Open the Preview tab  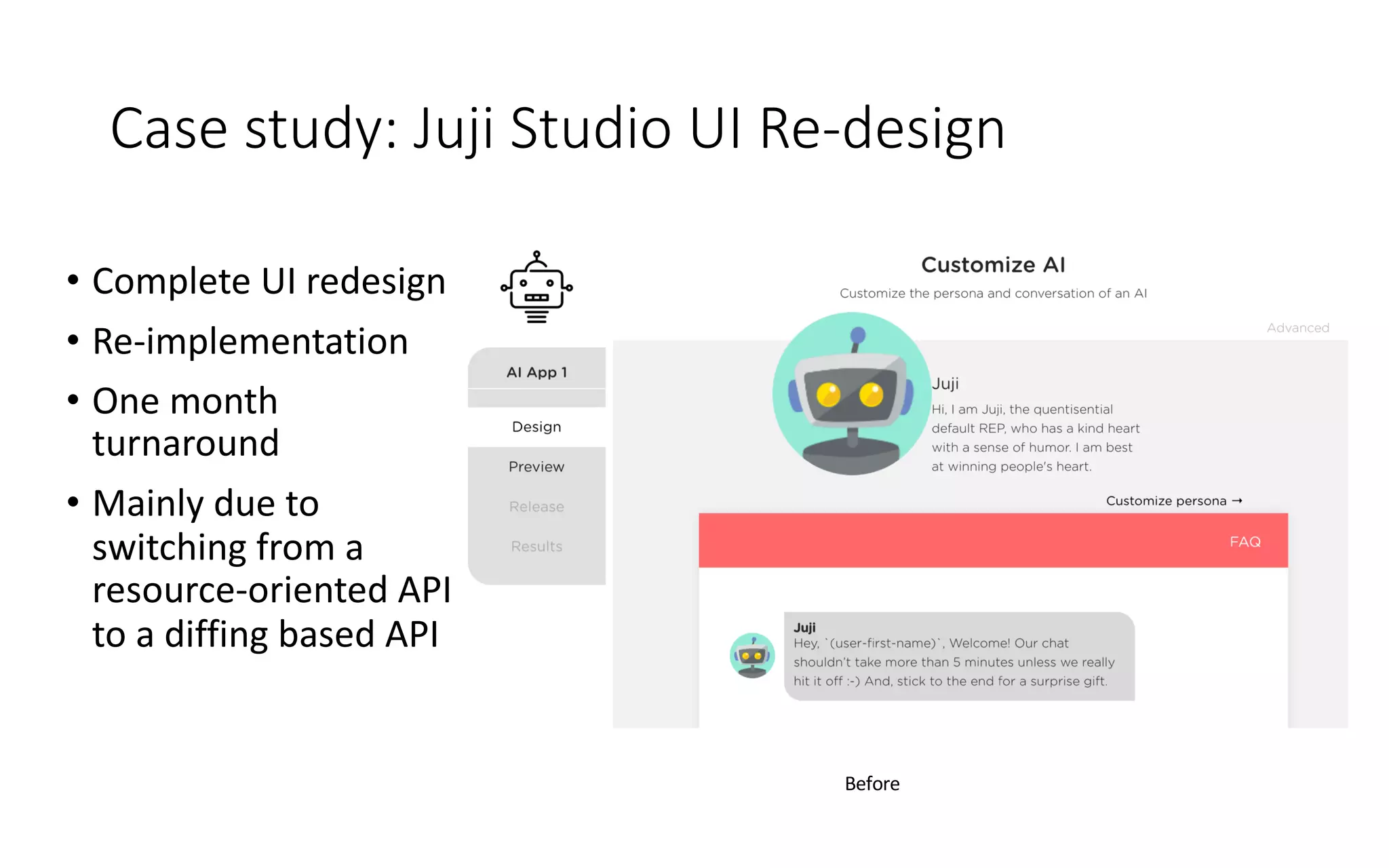536,467
